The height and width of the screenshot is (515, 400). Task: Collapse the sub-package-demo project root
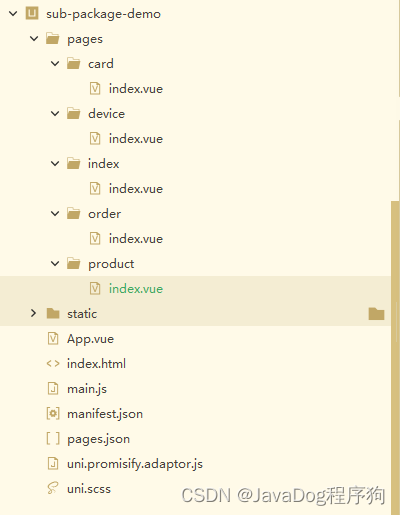[x=13, y=14]
